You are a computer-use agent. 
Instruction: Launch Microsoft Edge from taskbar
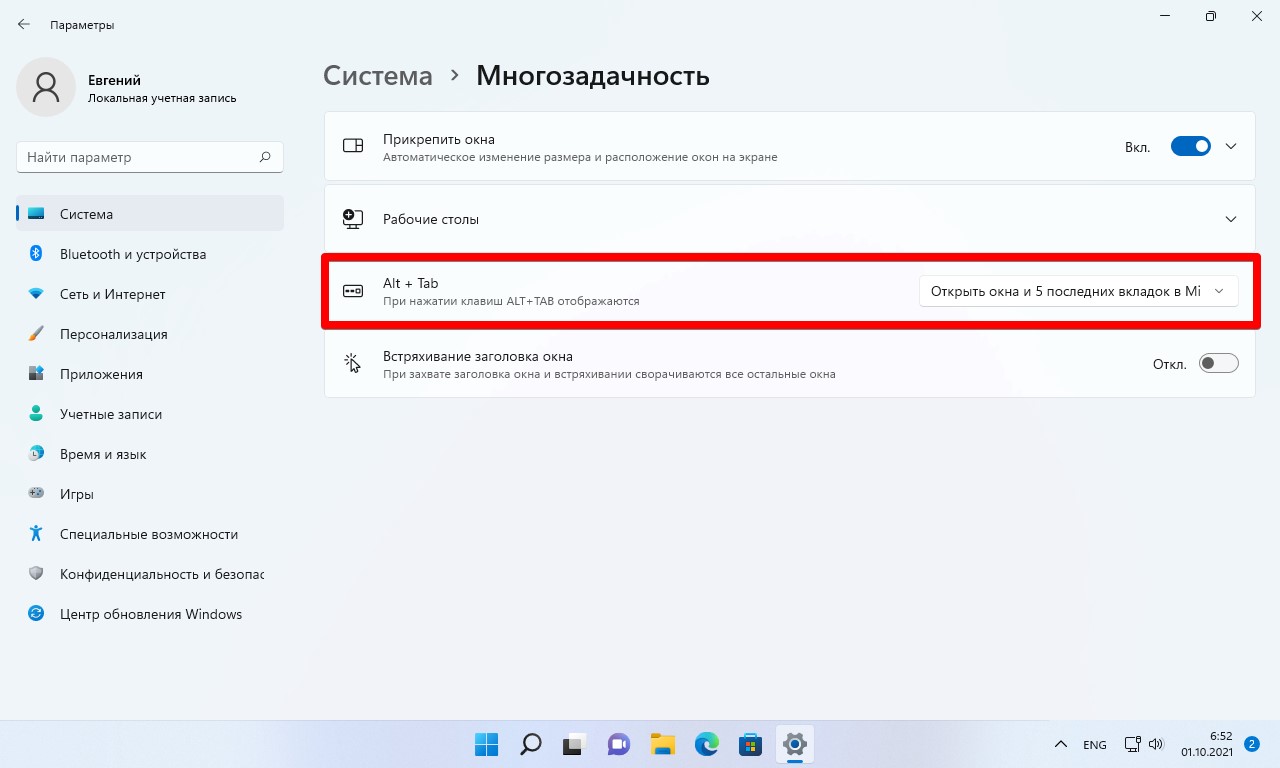pyautogui.click(x=707, y=744)
